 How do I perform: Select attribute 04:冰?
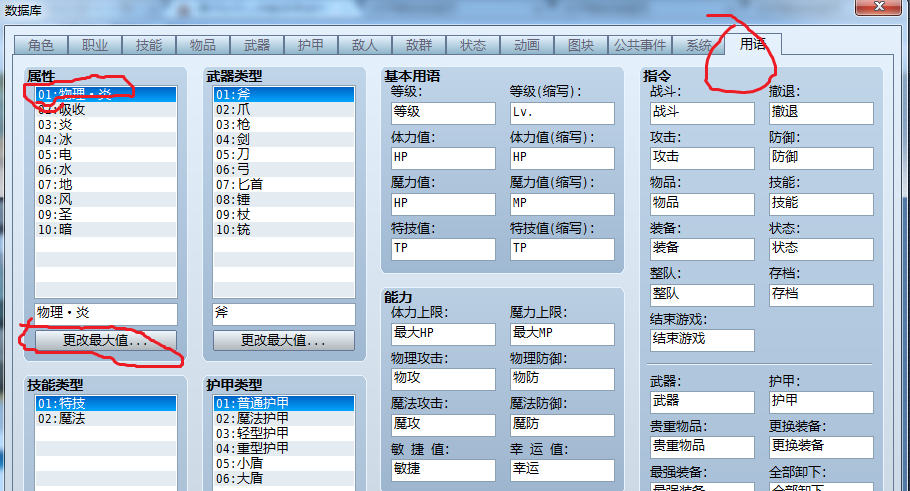[x=106, y=139]
